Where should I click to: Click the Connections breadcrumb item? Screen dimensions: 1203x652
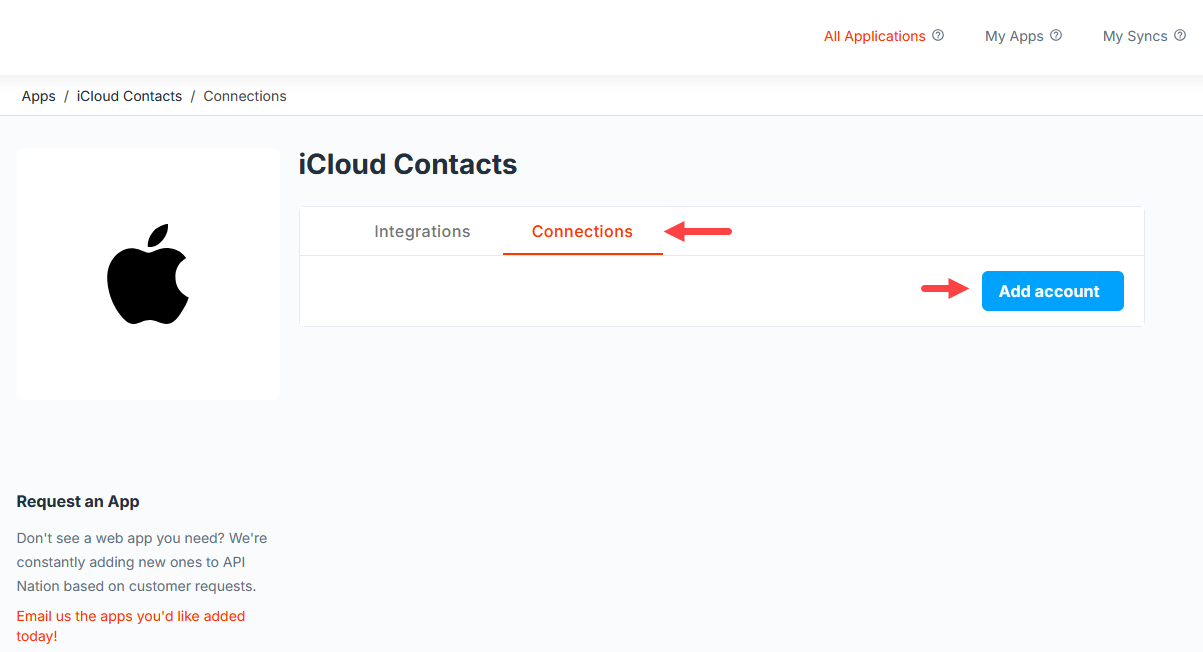coord(245,96)
